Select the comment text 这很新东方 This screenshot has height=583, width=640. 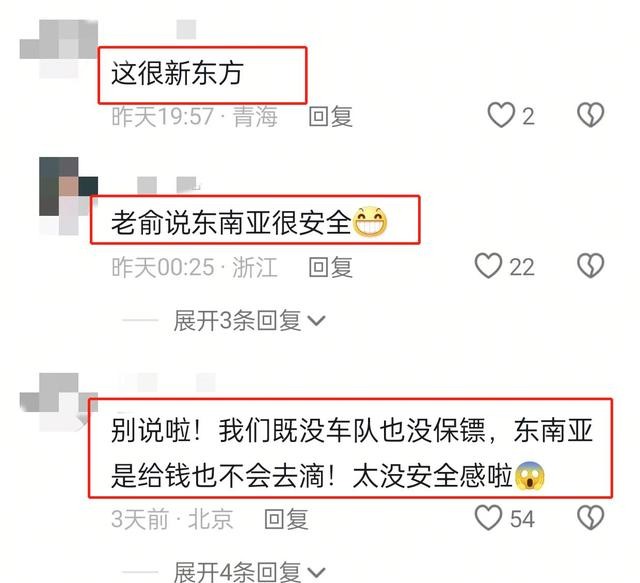tap(178, 74)
